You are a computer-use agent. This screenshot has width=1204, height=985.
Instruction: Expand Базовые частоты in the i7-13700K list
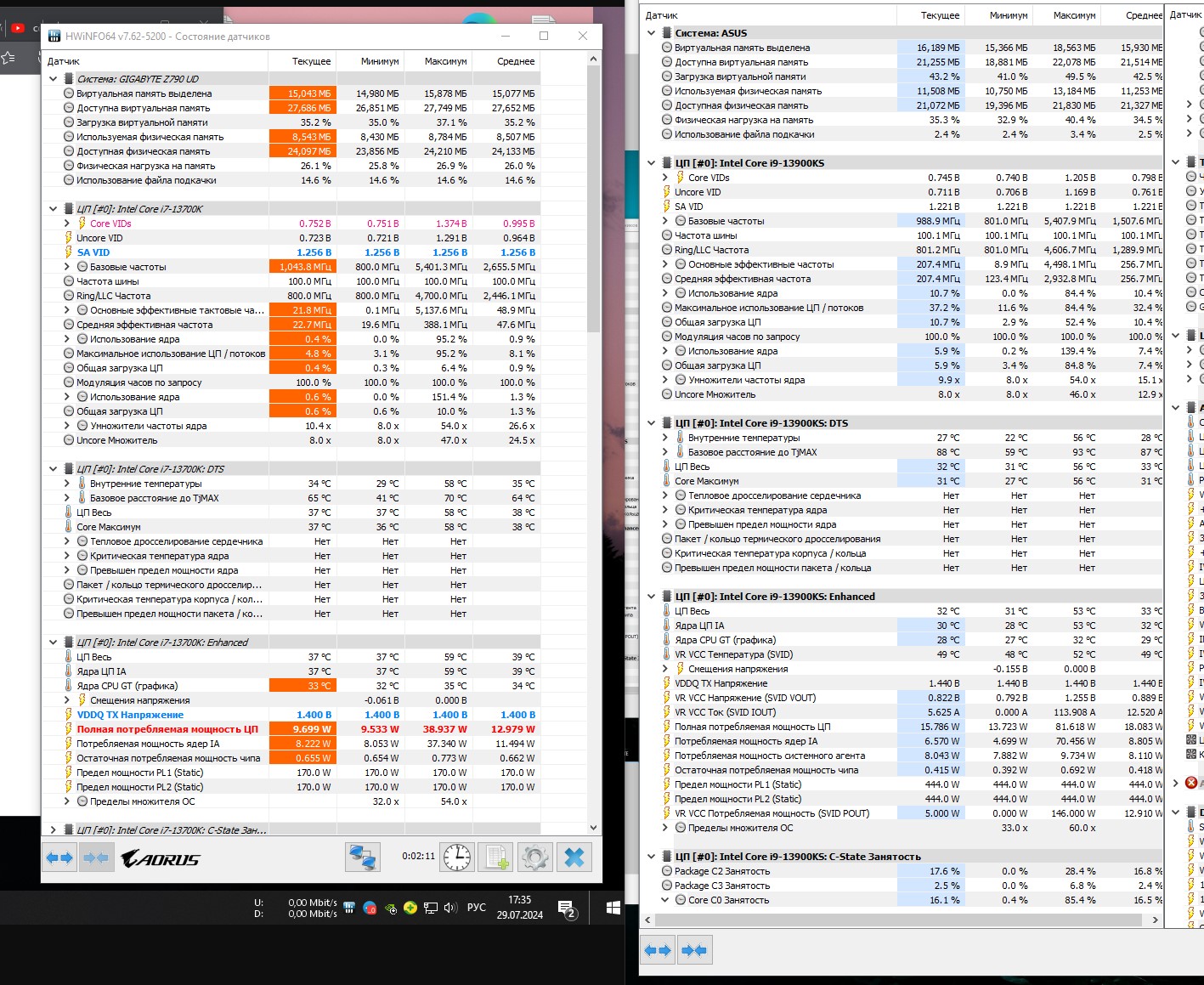[67, 267]
